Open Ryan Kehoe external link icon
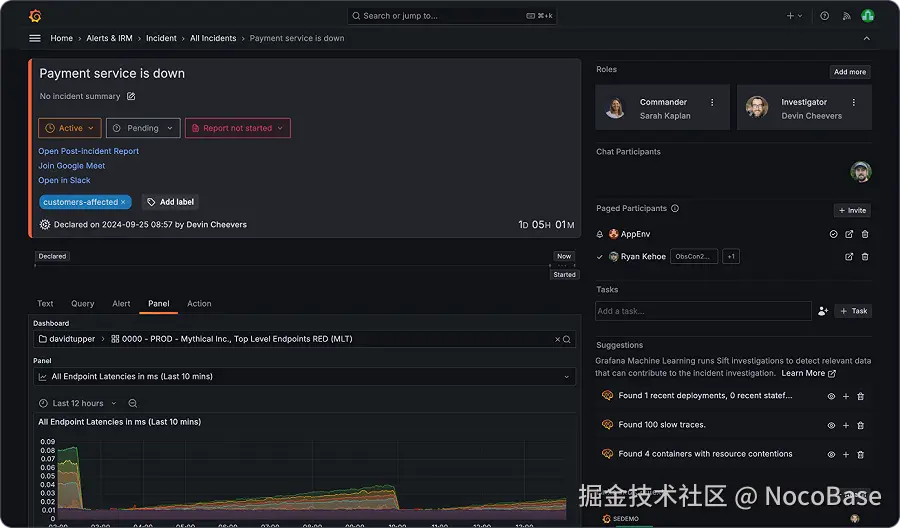This screenshot has width=900, height=528. 849,257
